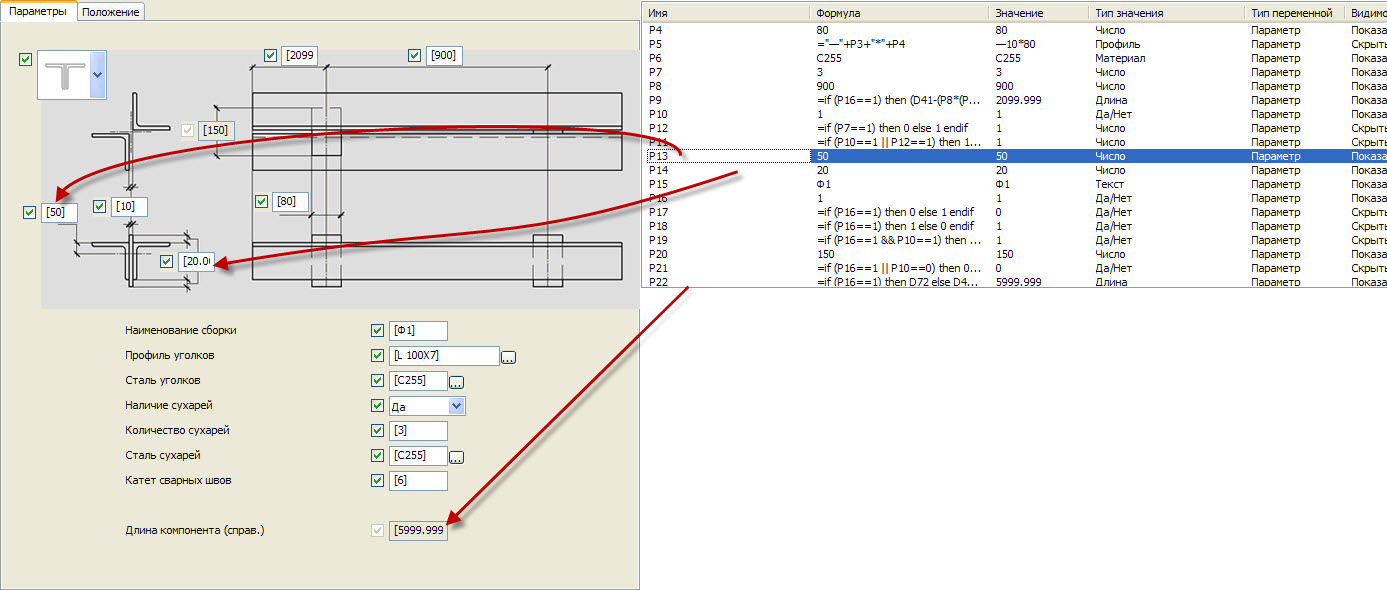The width and height of the screenshot is (1387, 590).
Task: Toggle checkbox for Наименование сборки
Action: point(377,331)
